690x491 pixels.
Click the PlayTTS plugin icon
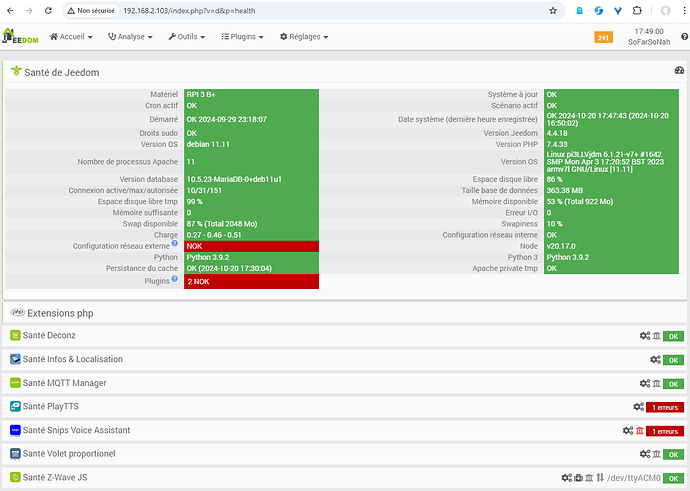click(x=15, y=407)
